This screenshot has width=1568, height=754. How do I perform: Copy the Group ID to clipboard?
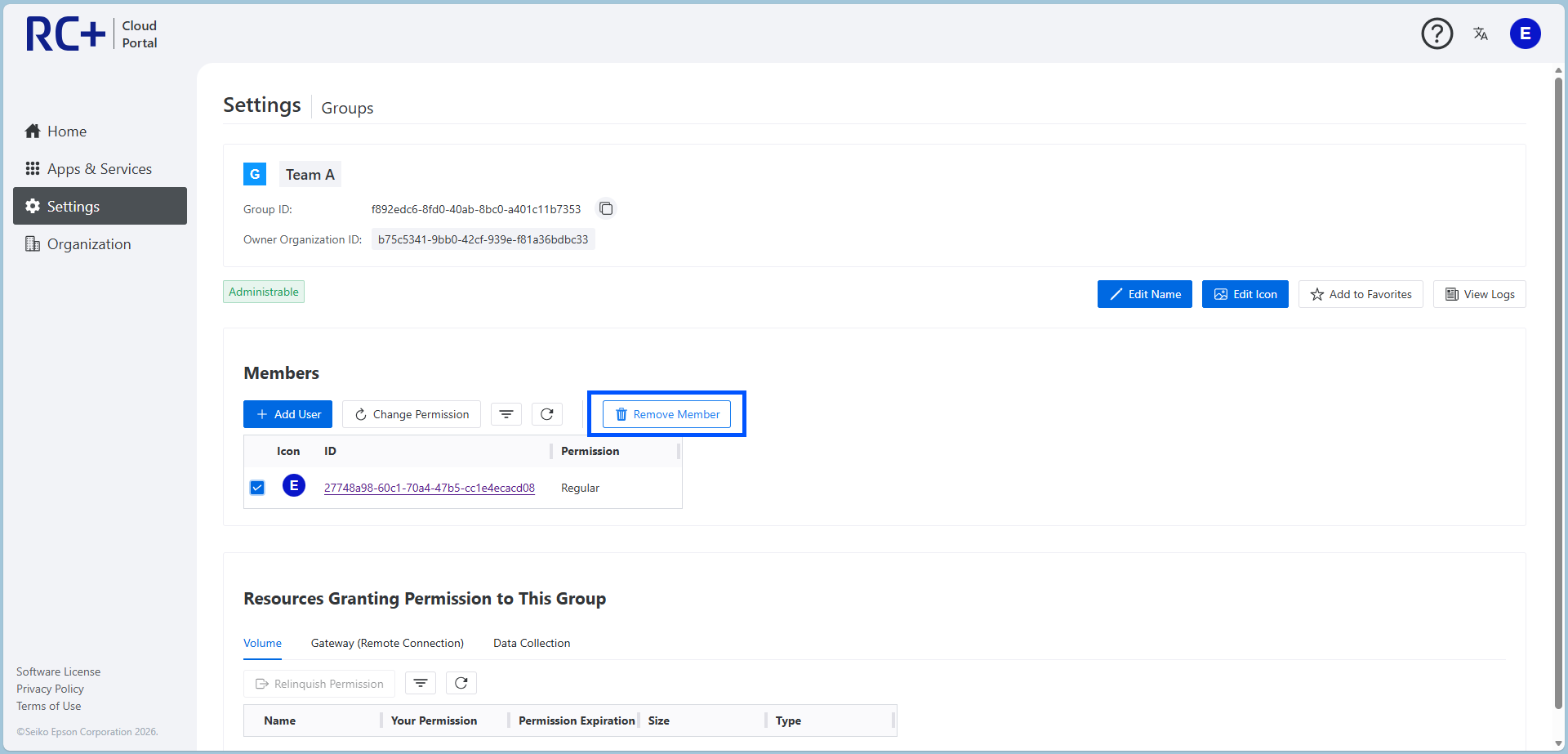tap(606, 209)
